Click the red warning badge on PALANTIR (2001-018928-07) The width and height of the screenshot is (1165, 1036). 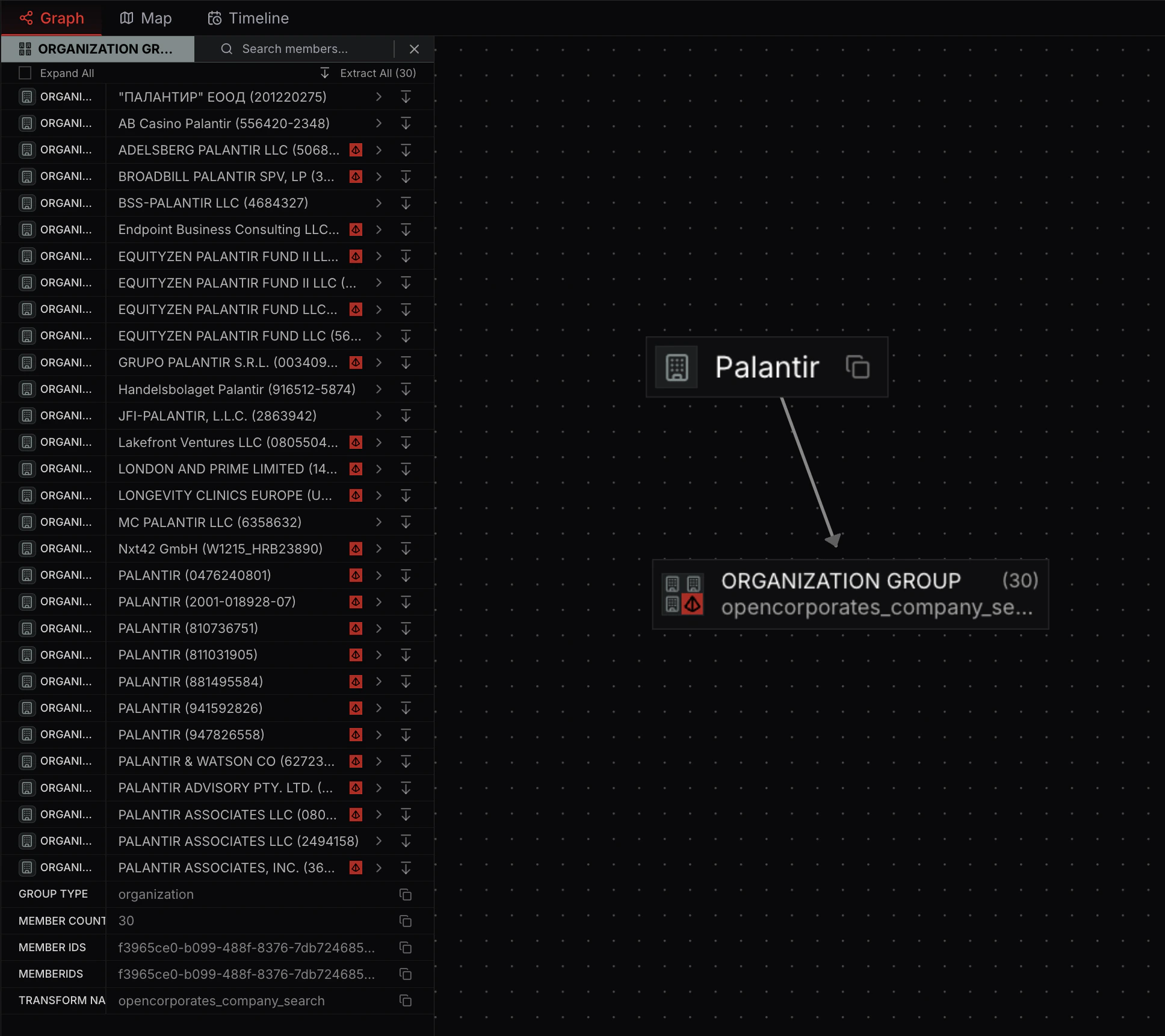(356, 602)
